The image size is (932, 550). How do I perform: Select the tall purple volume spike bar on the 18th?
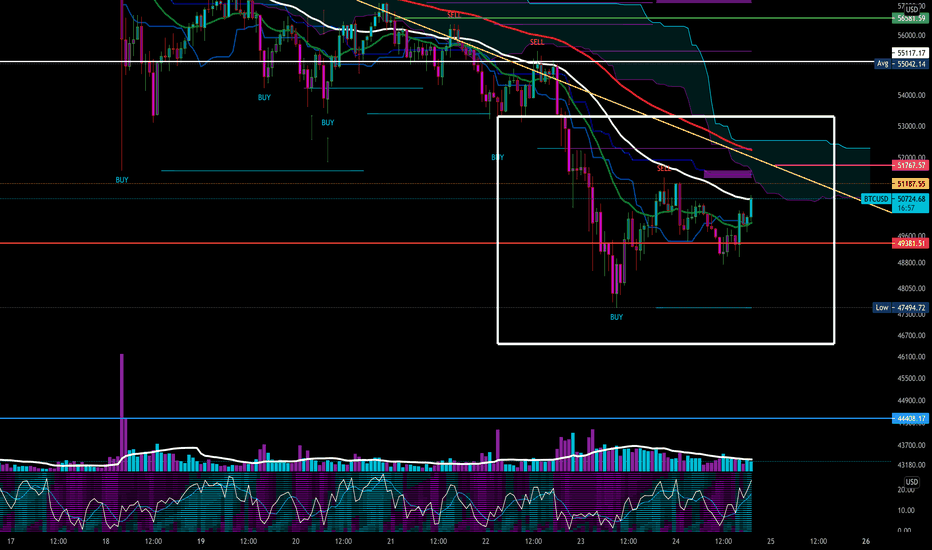point(122,413)
